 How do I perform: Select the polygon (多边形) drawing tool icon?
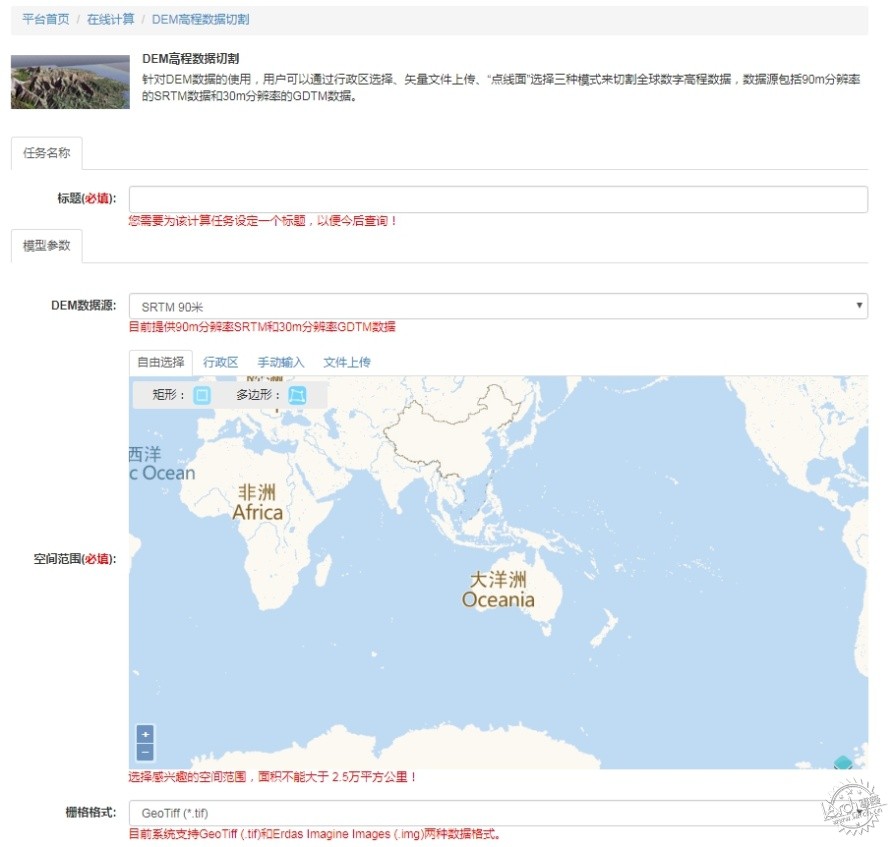297,395
